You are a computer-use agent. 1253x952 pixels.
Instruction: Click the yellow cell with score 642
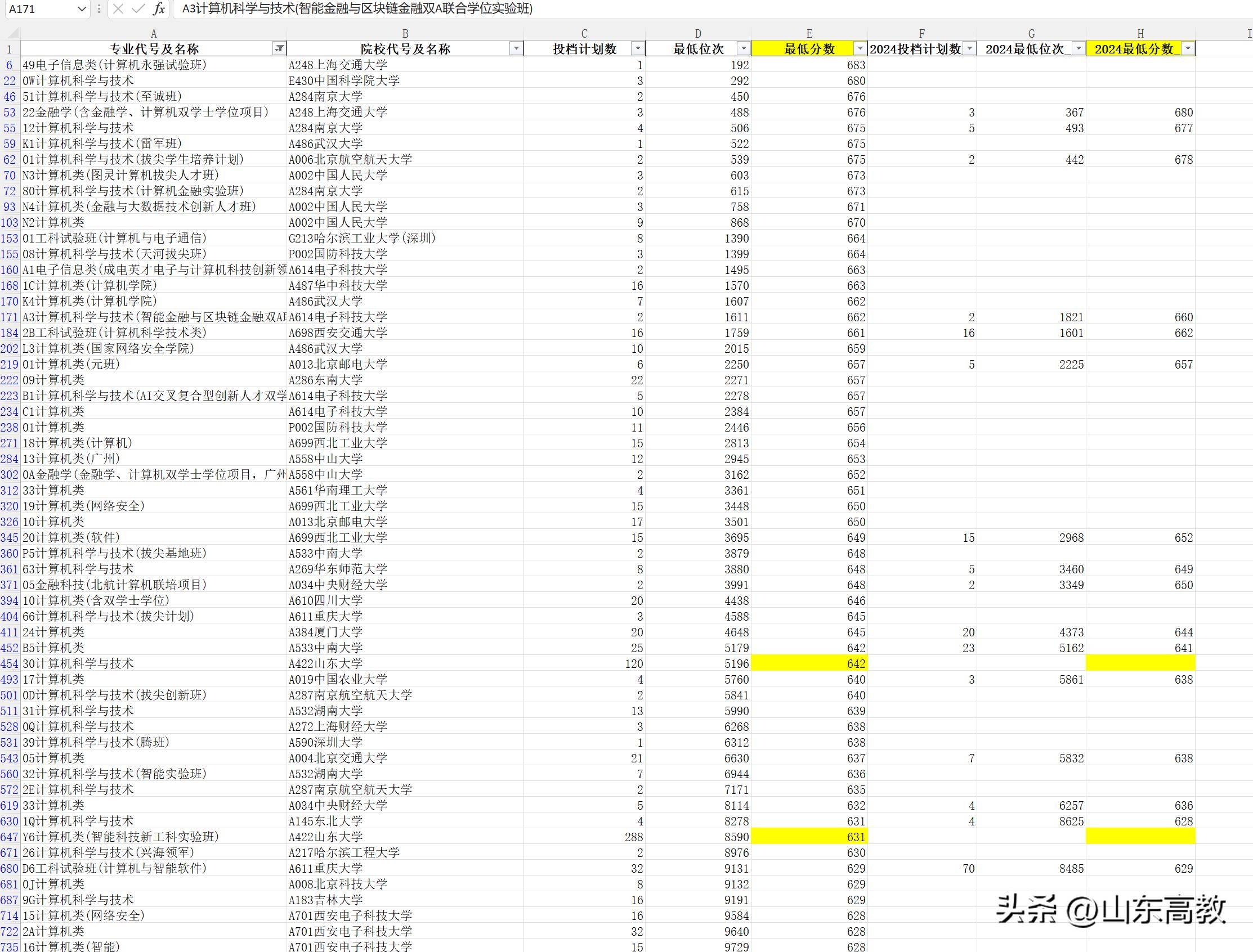coord(809,663)
